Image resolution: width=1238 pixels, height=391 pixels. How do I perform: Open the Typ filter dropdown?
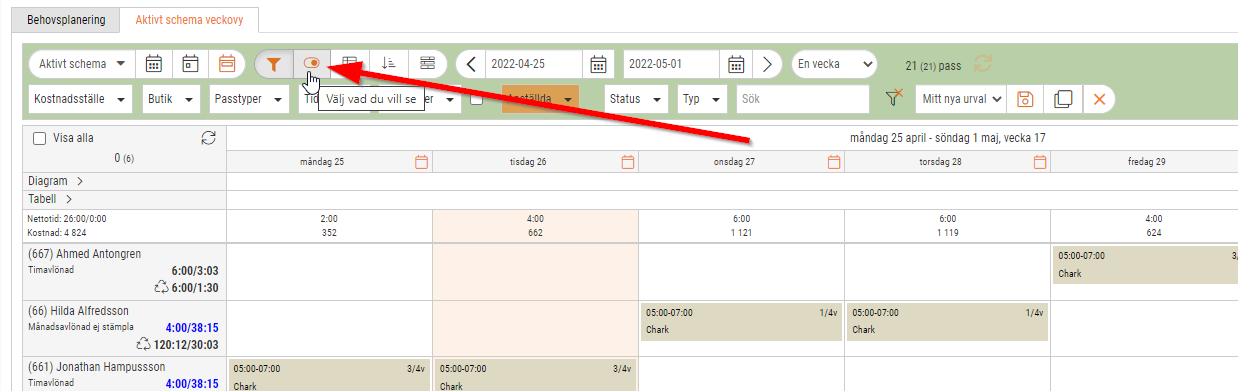pos(702,99)
